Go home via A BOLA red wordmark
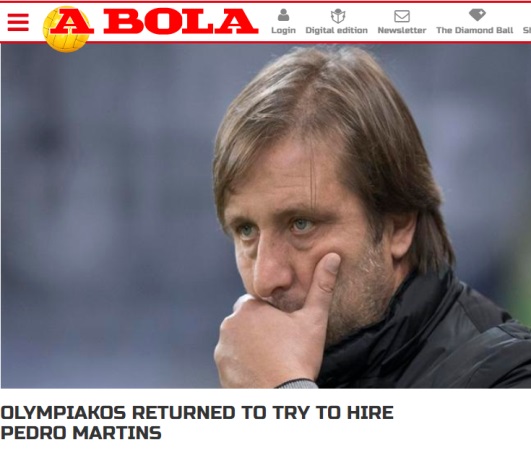 click(x=154, y=21)
